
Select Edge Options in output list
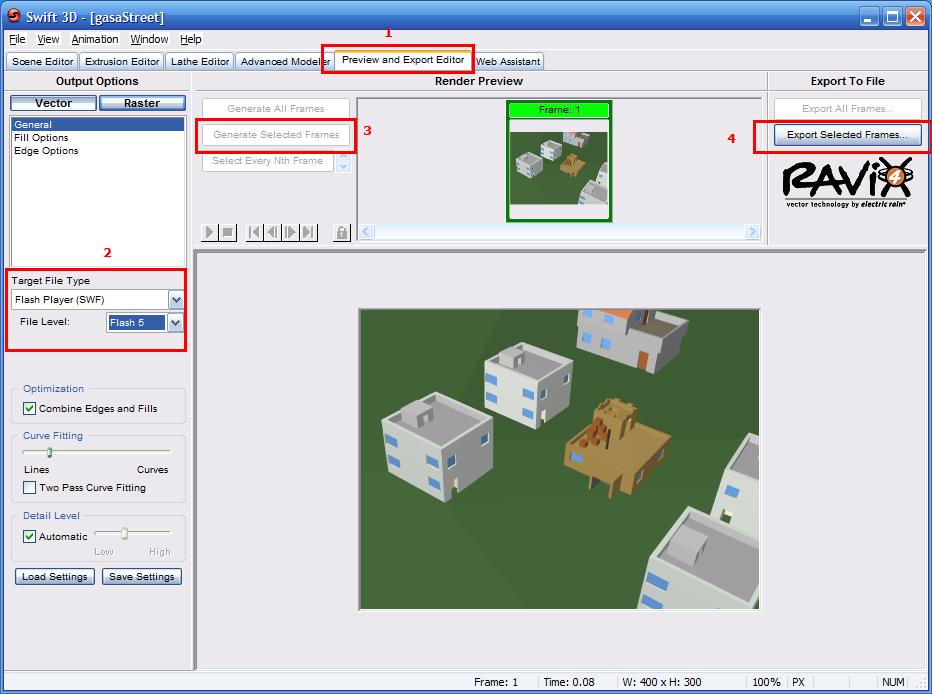46,151
